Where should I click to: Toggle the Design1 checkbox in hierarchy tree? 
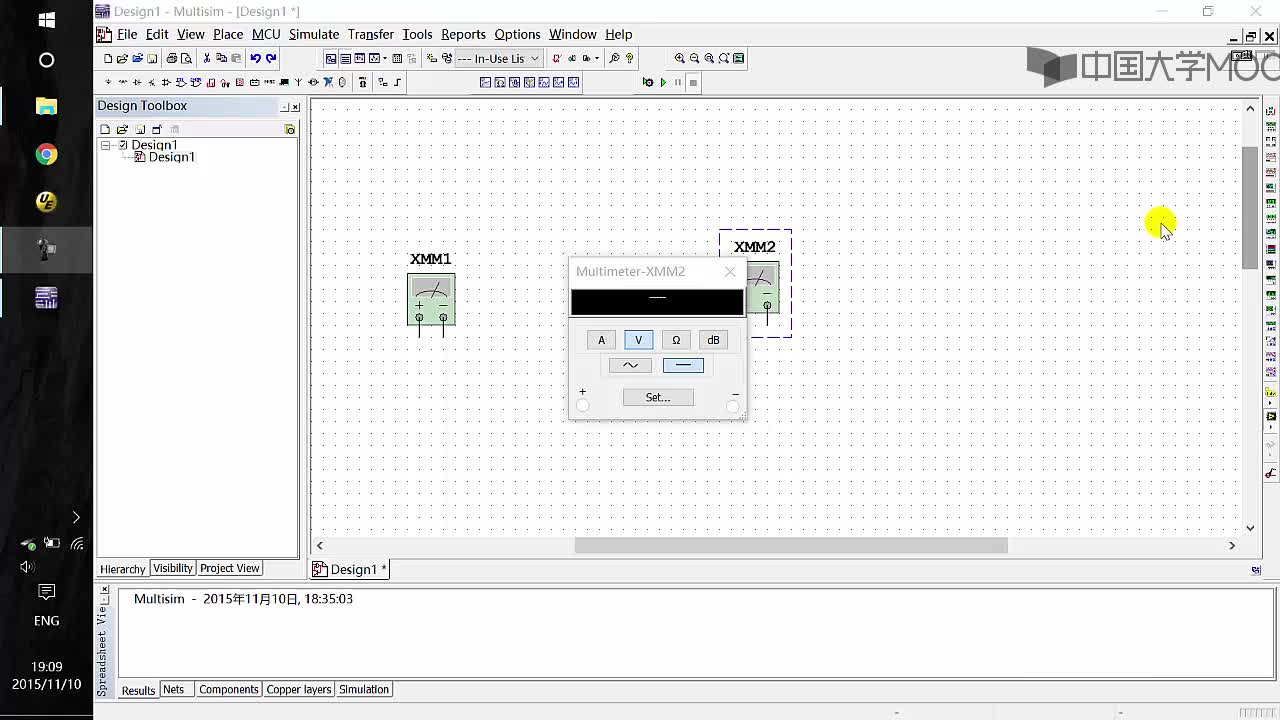[x=123, y=145]
